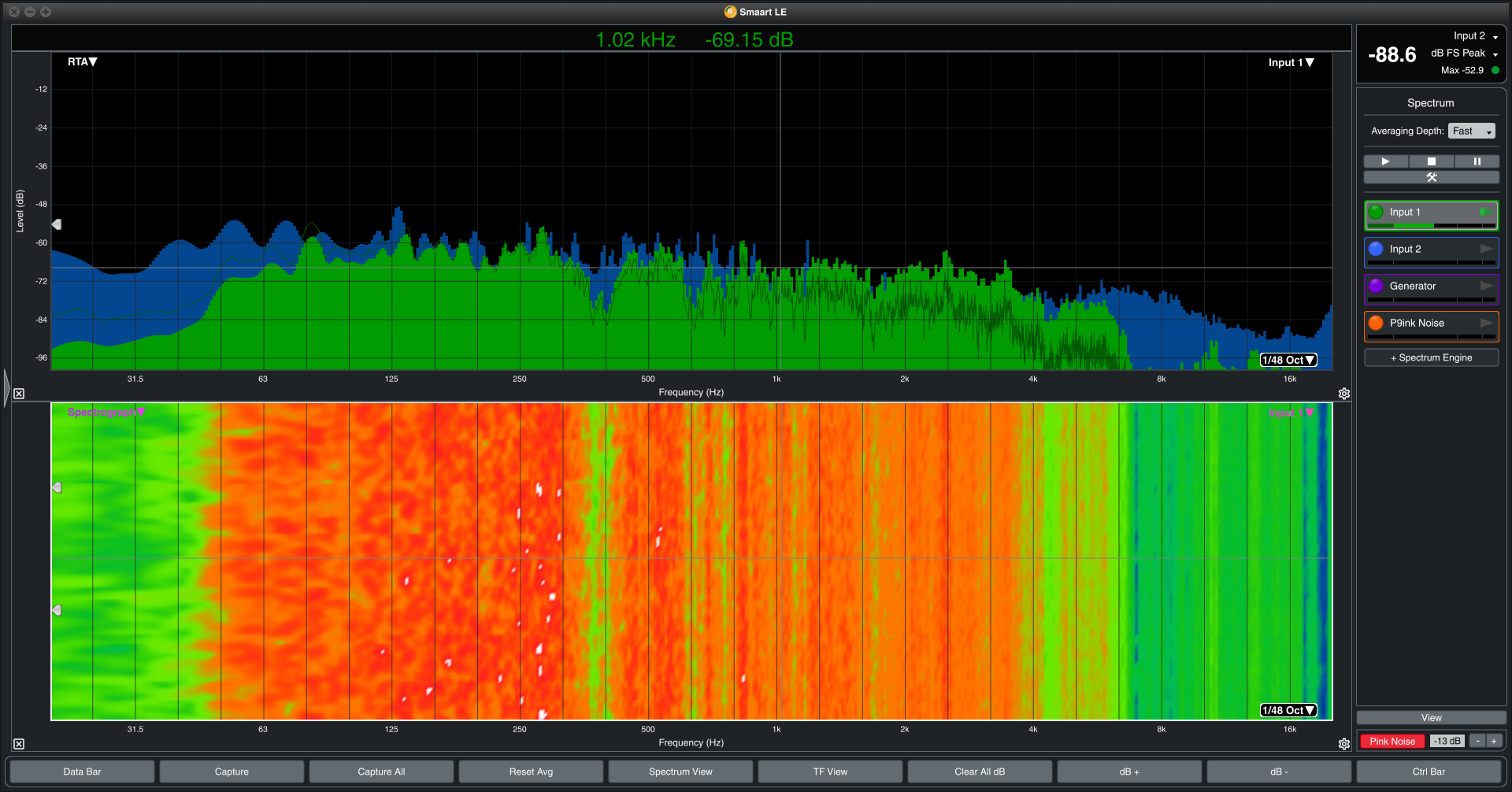
Task: Close the Spectrograph pane X icon
Action: point(19,744)
